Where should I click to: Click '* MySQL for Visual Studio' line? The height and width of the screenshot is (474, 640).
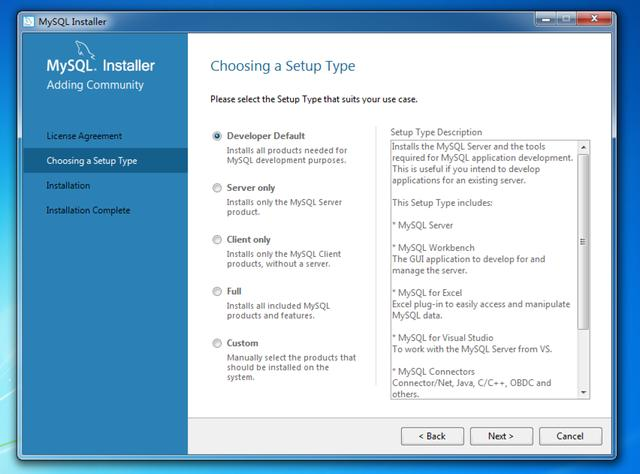(443, 338)
